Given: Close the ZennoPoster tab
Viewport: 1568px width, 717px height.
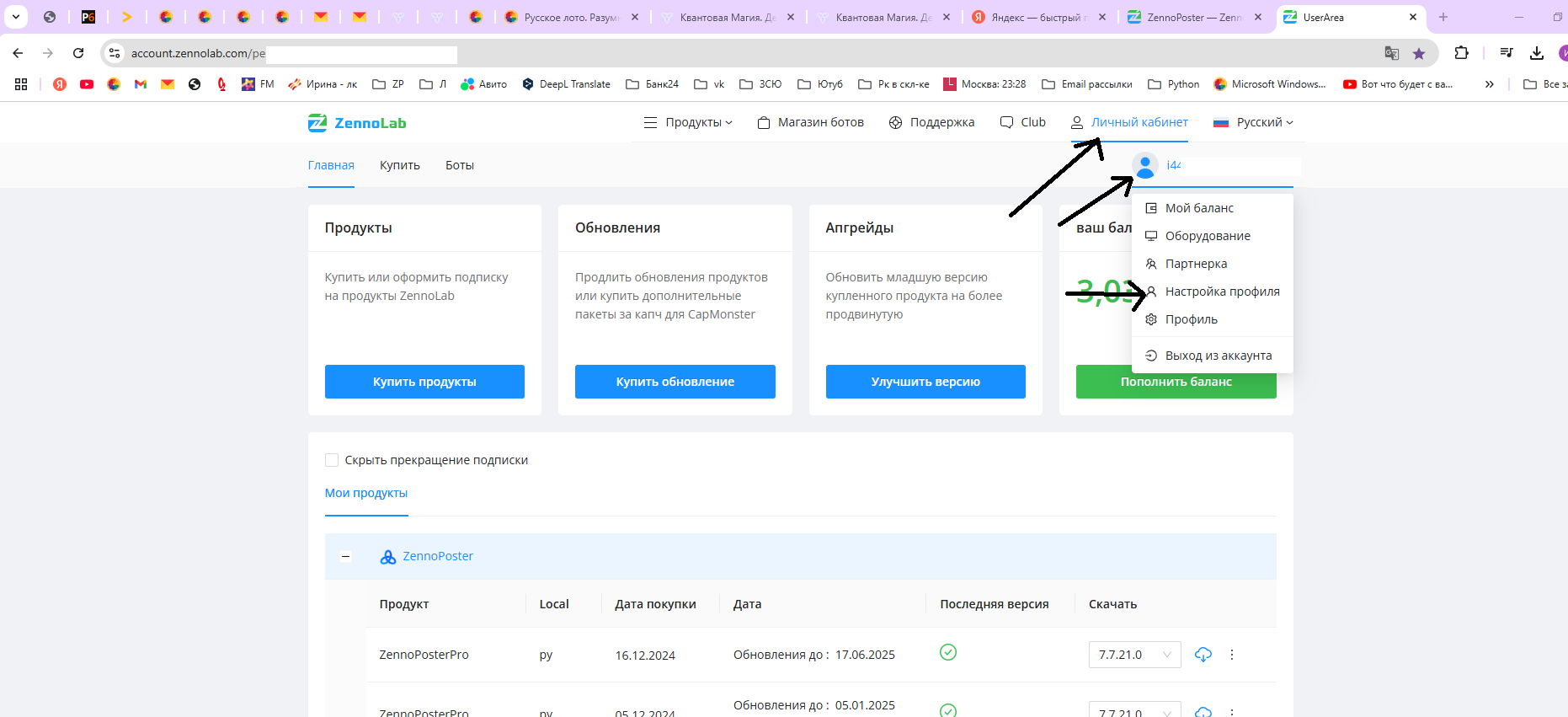Looking at the screenshot, I should (x=1258, y=17).
